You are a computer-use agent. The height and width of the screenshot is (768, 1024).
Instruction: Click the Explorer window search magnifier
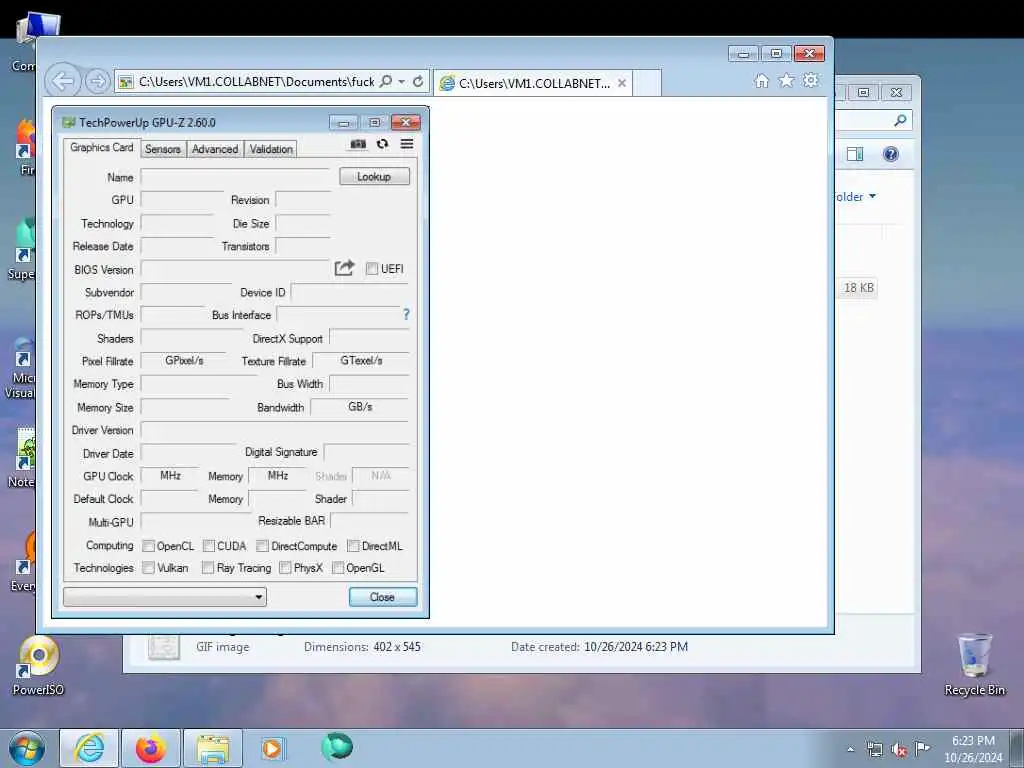901,120
